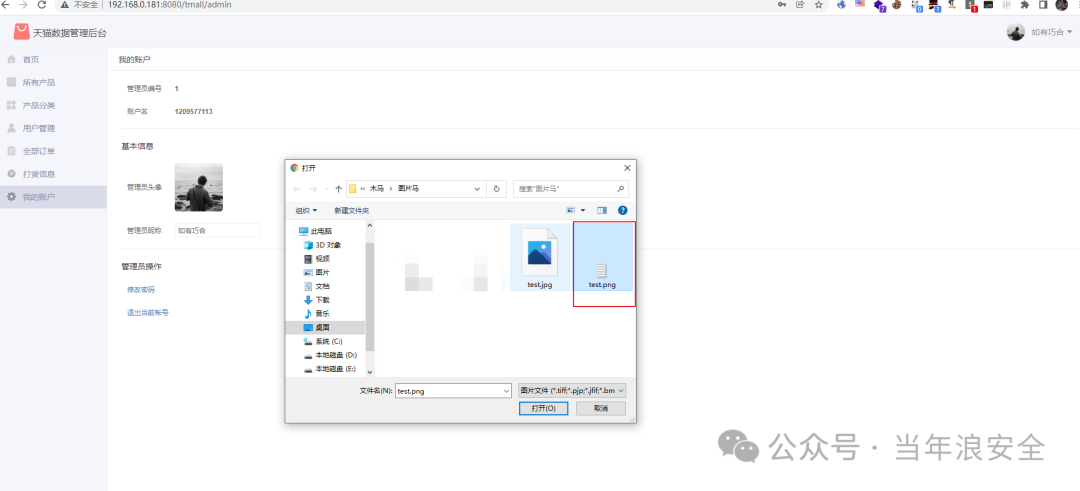1080x491 pixels.
Task: Bookmark this page with the star icon
Action: 818,5
